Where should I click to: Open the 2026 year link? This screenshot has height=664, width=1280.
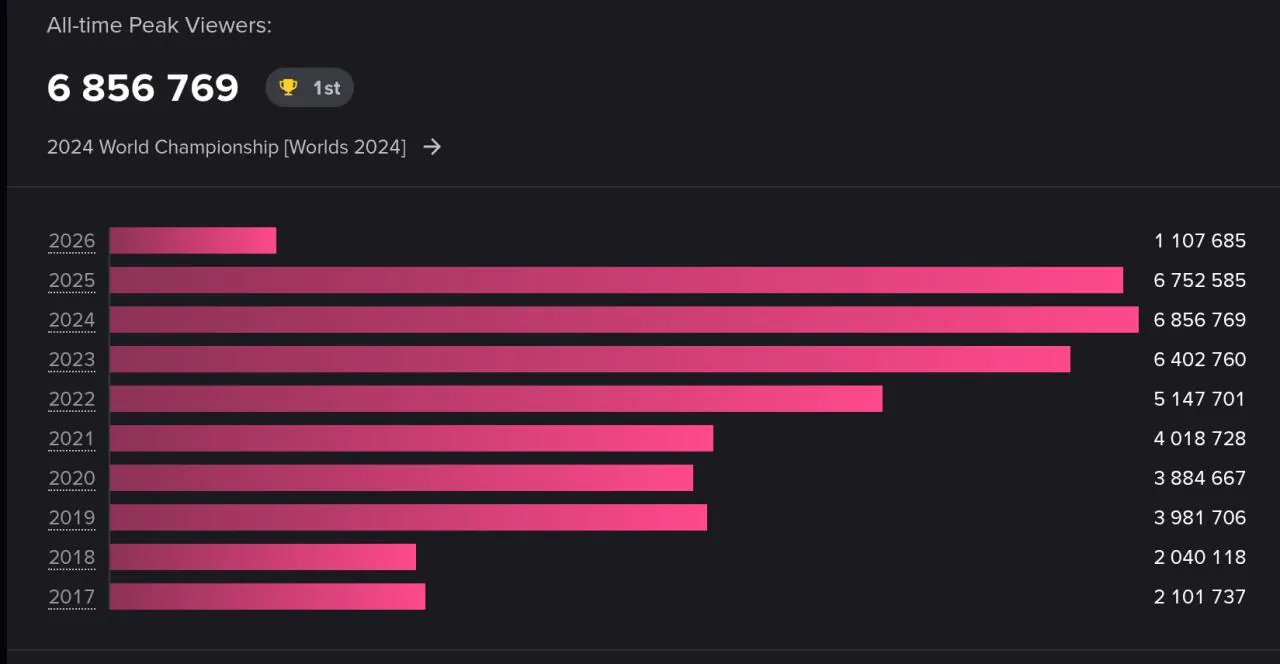point(72,241)
